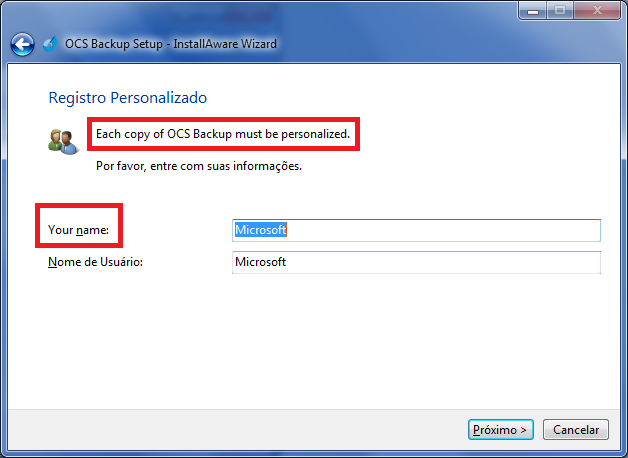The width and height of the screenshot is (628, 458).
Task: Click the 'Your name:' label
Action: [78, 230]
